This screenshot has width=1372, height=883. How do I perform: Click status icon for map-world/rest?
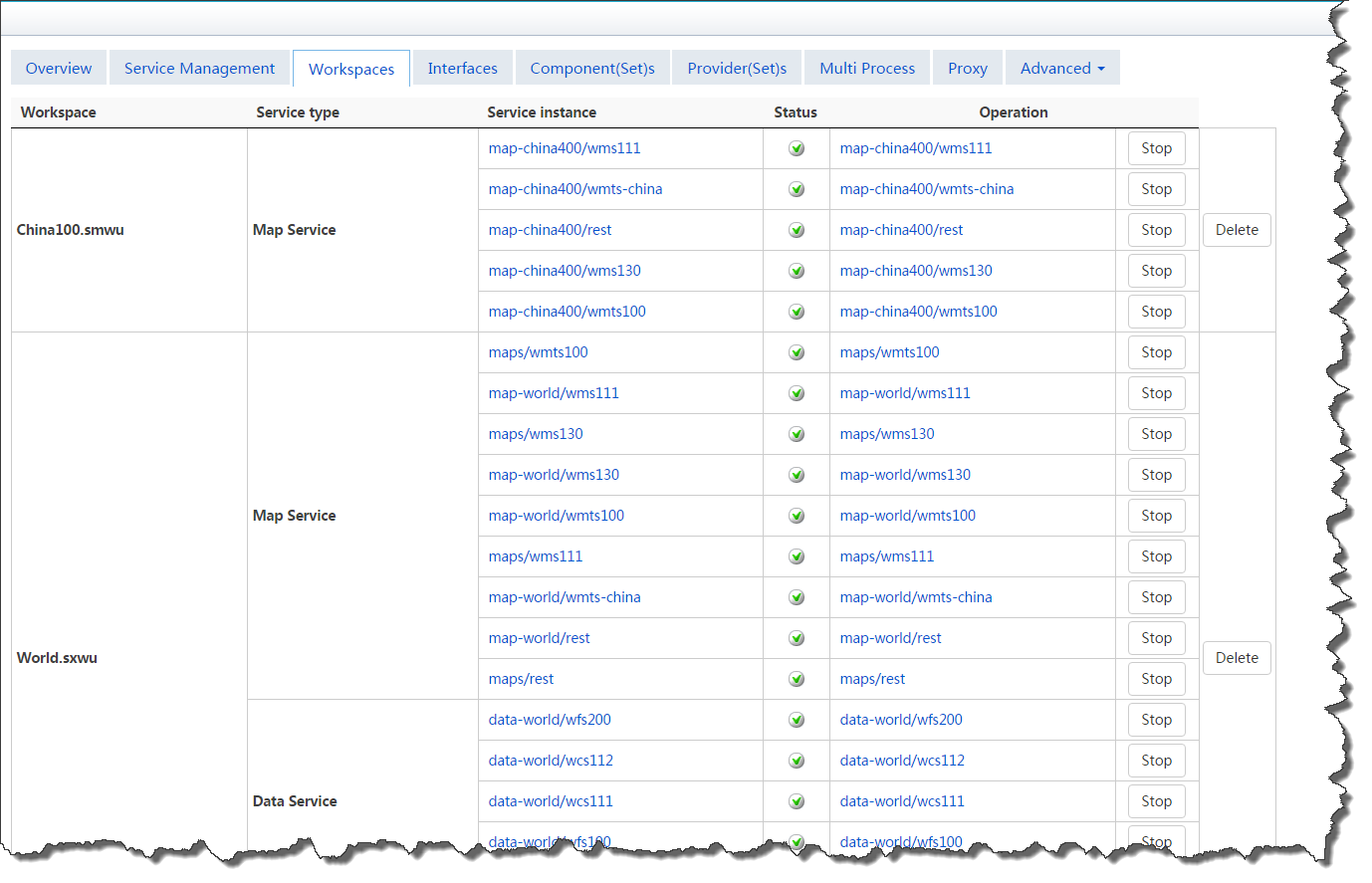[797, 638]
